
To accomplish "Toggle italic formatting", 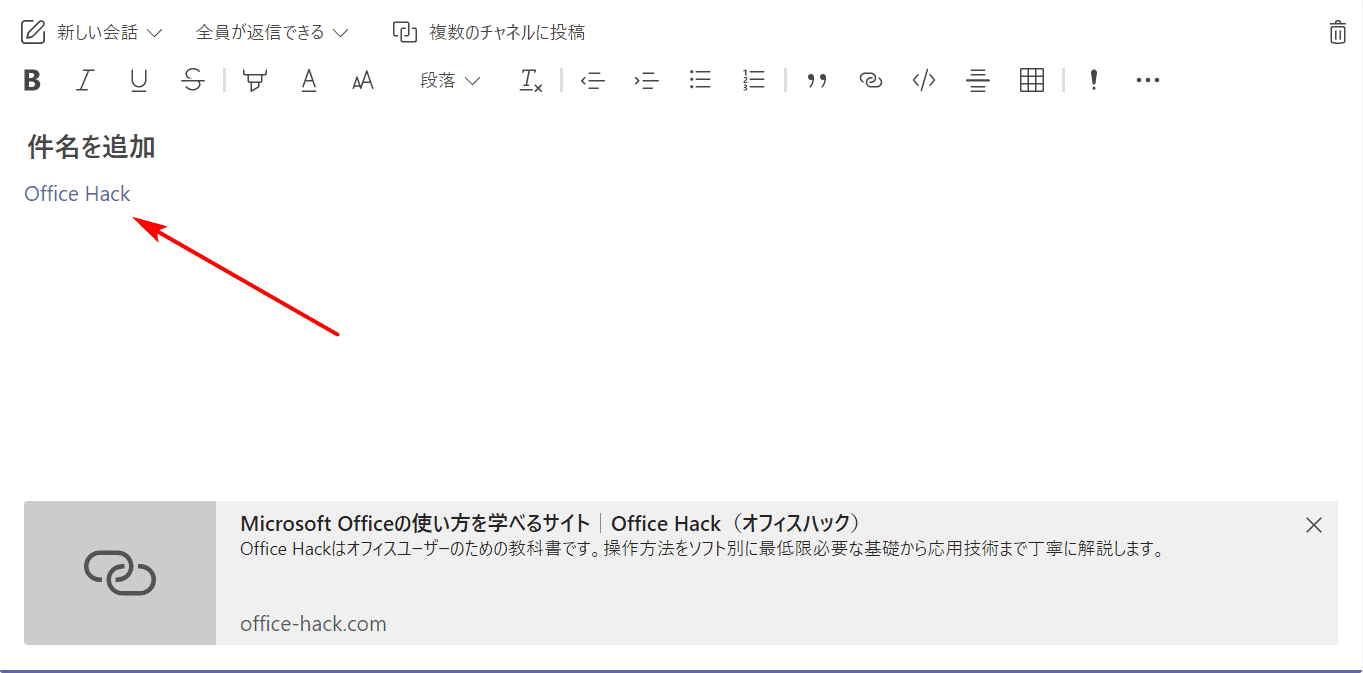I will pyautogui.click(x=85, y=81).
